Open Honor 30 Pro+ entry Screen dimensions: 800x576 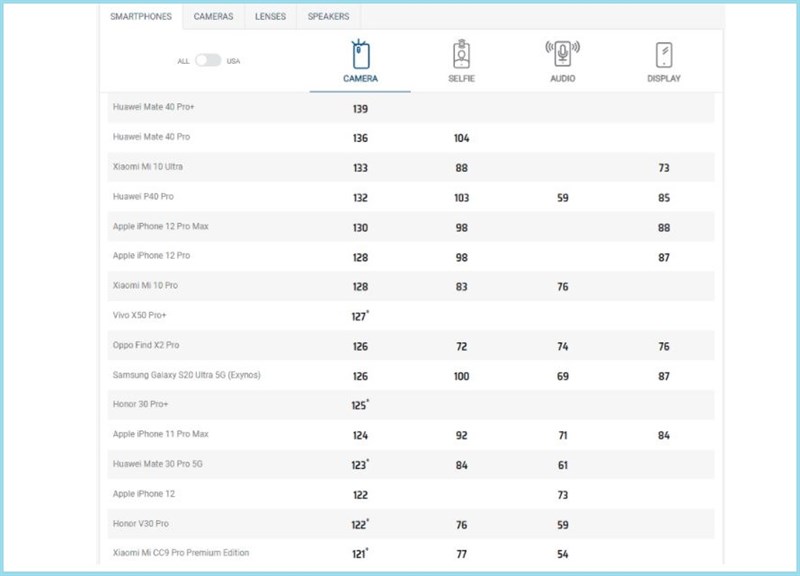140,404
